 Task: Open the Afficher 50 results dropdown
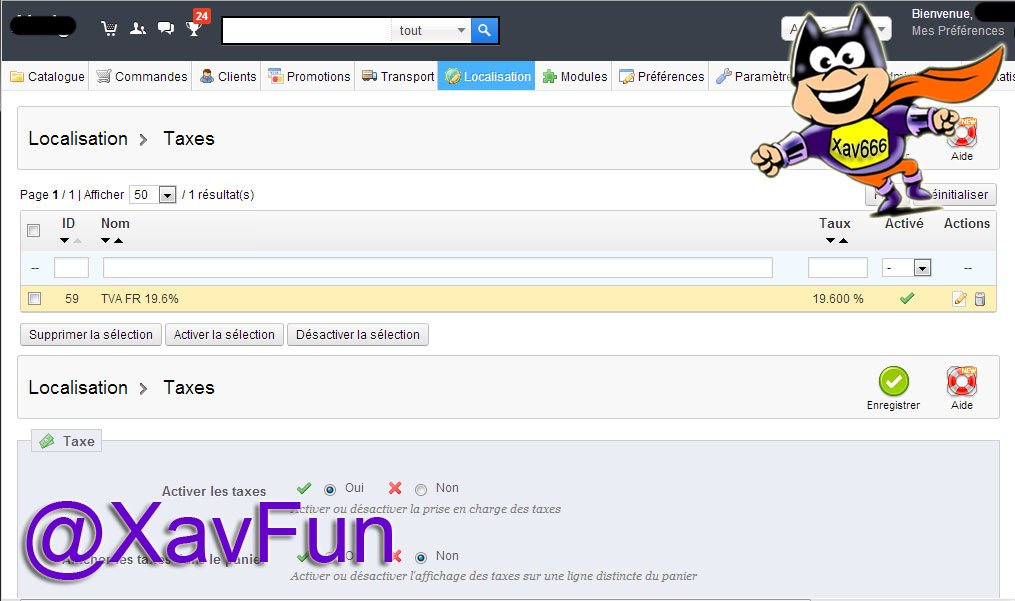[153, 194]
